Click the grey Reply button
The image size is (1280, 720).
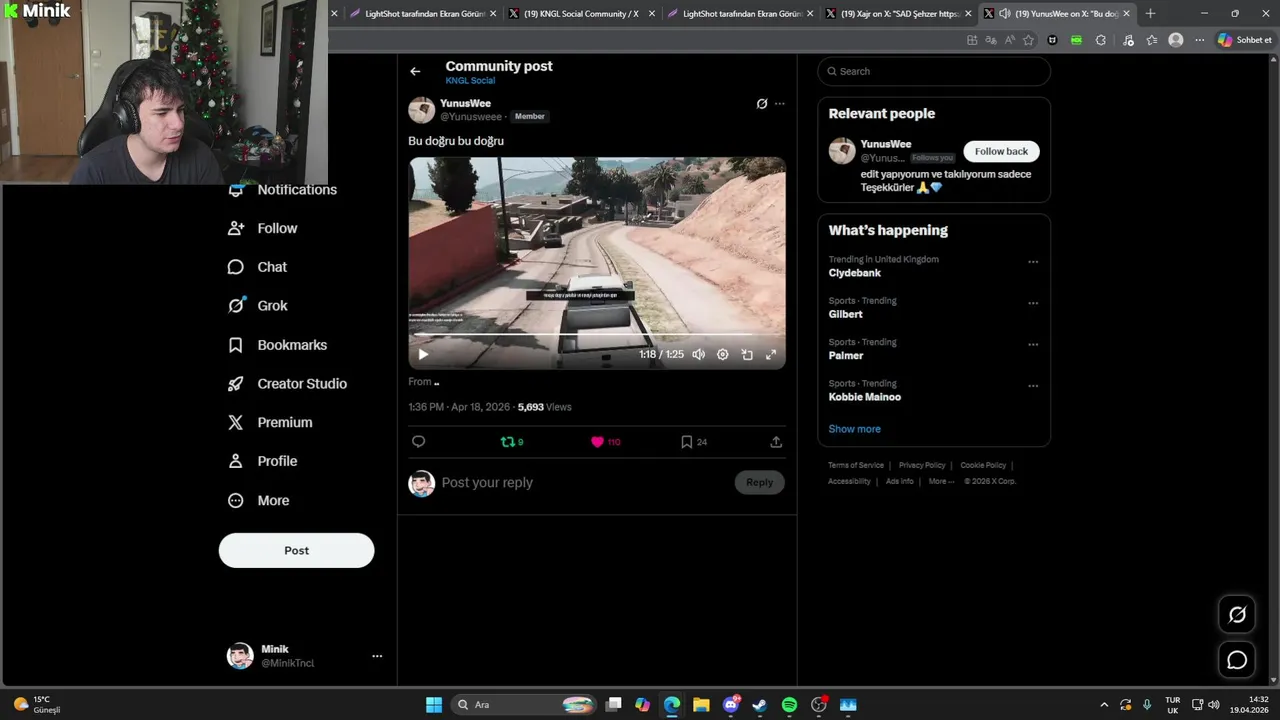[x=759, y=482]
